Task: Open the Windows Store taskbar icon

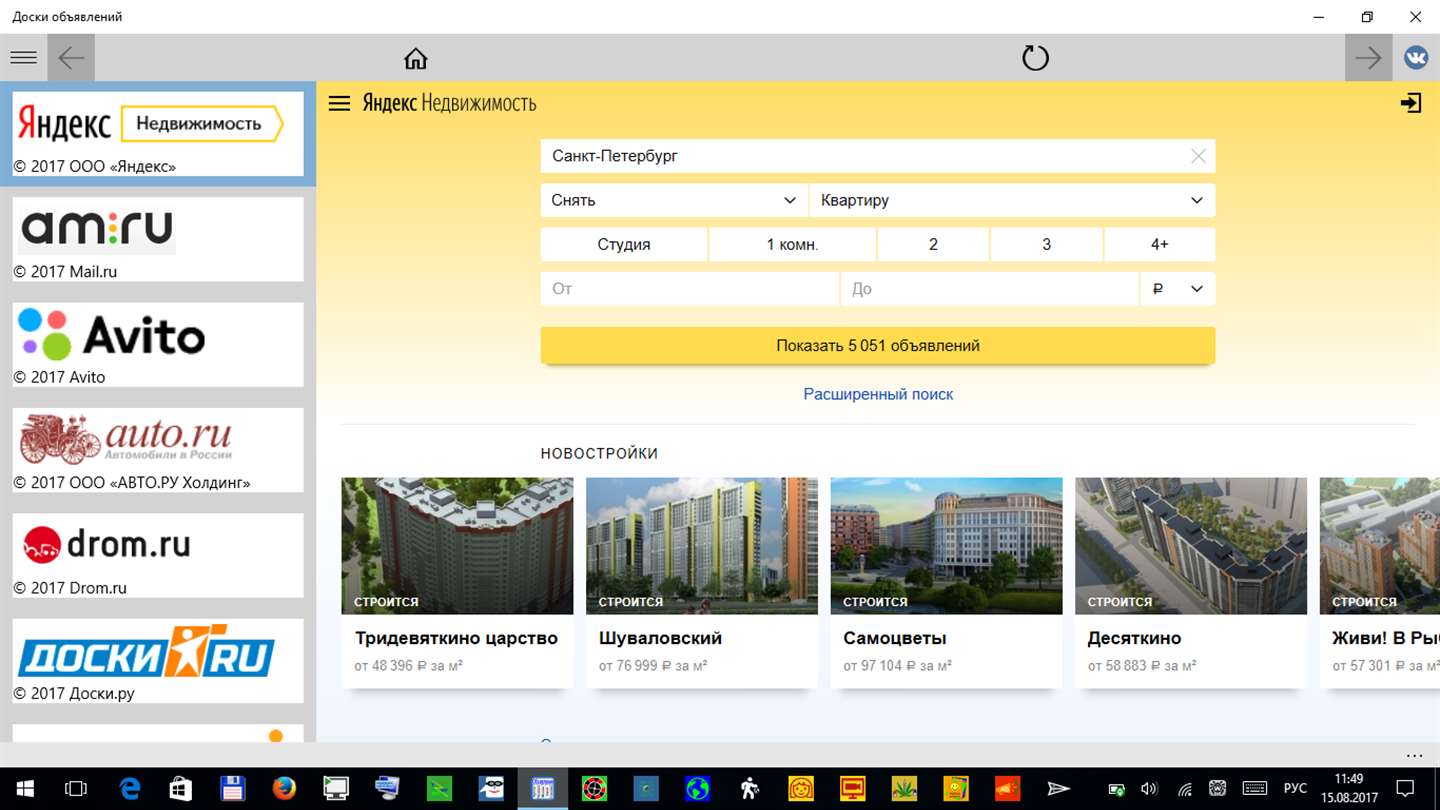Action: coord(181,789)
